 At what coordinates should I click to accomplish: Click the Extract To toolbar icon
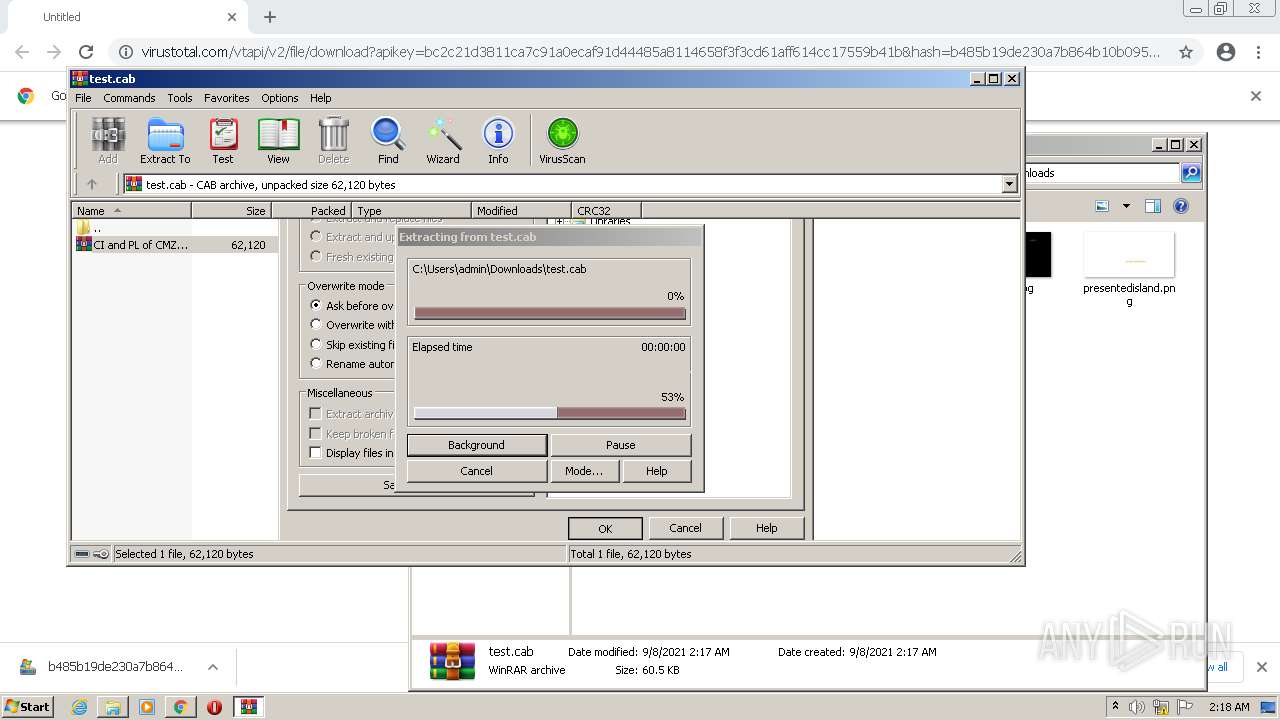click(165, 140)
